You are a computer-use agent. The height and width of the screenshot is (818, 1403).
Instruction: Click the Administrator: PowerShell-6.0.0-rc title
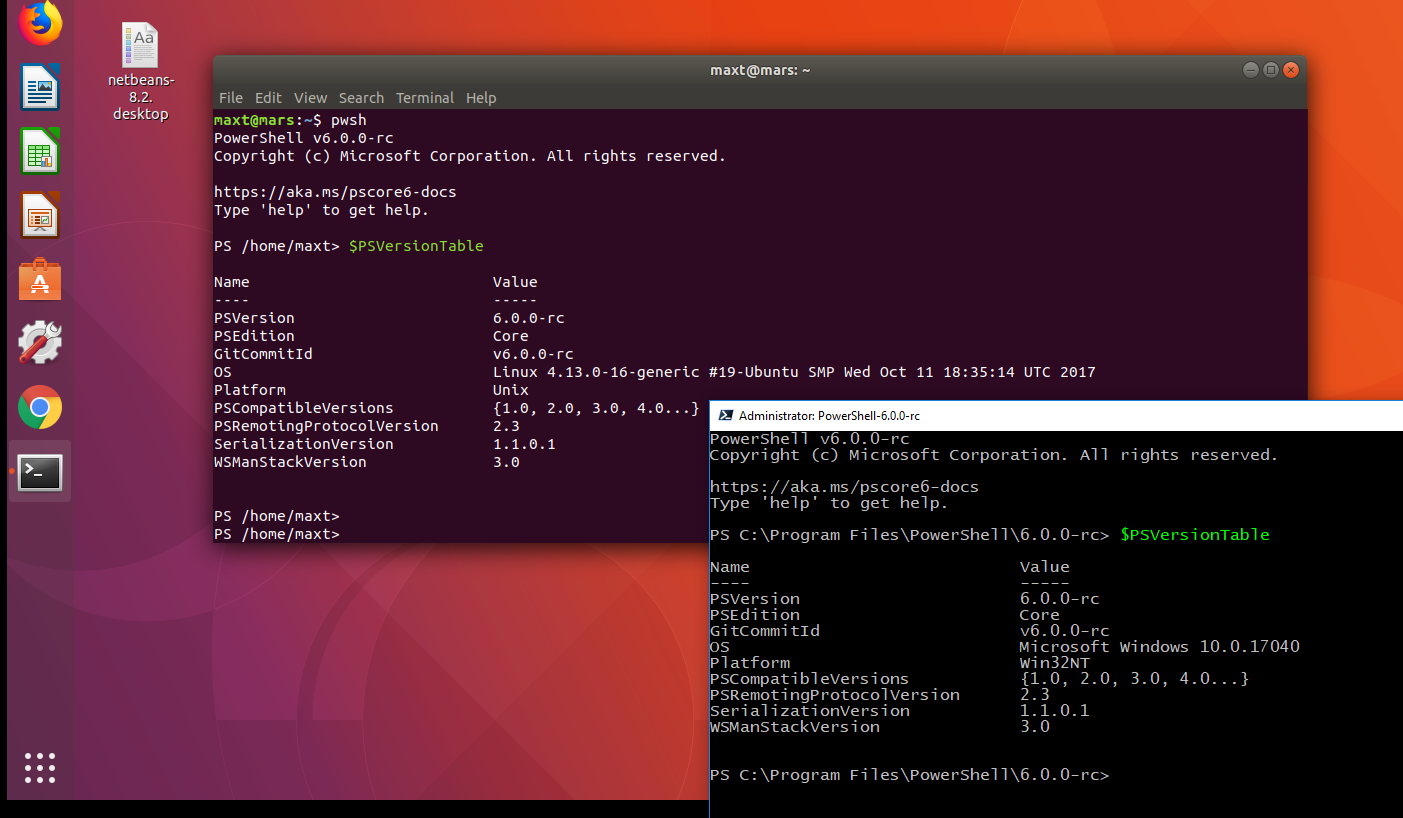829,415
